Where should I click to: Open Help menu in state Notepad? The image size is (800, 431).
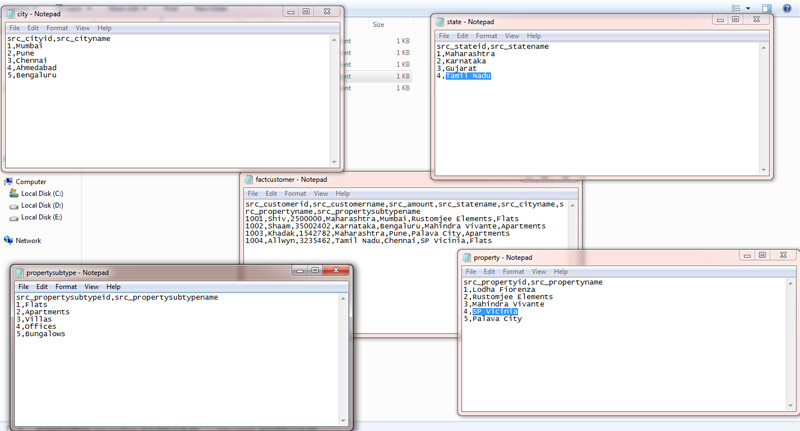click(x=534, y=36)
